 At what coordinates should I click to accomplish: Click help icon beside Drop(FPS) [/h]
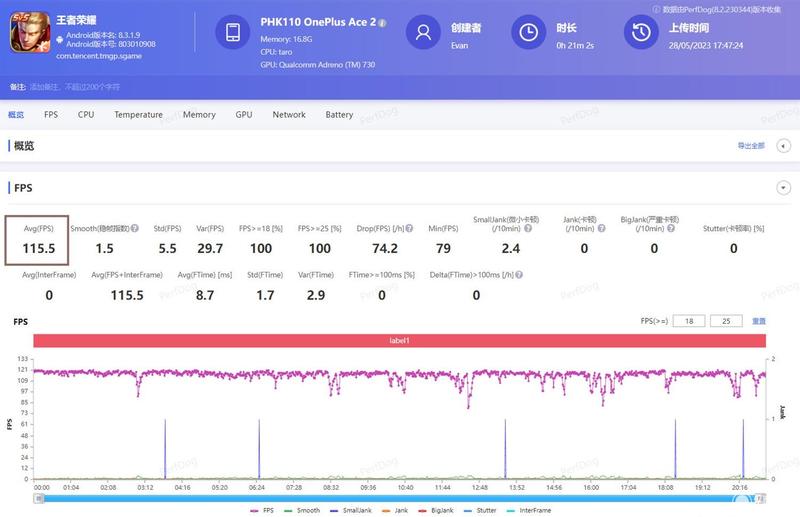click(409, 228)
